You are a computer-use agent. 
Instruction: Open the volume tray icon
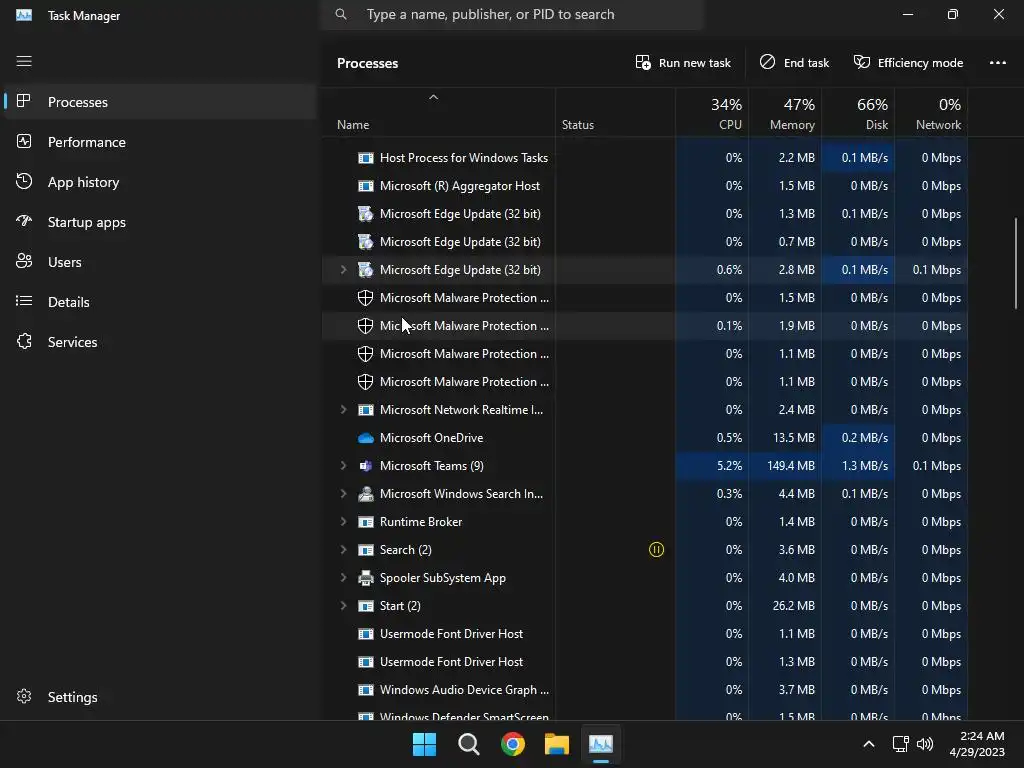coord(925,744)
